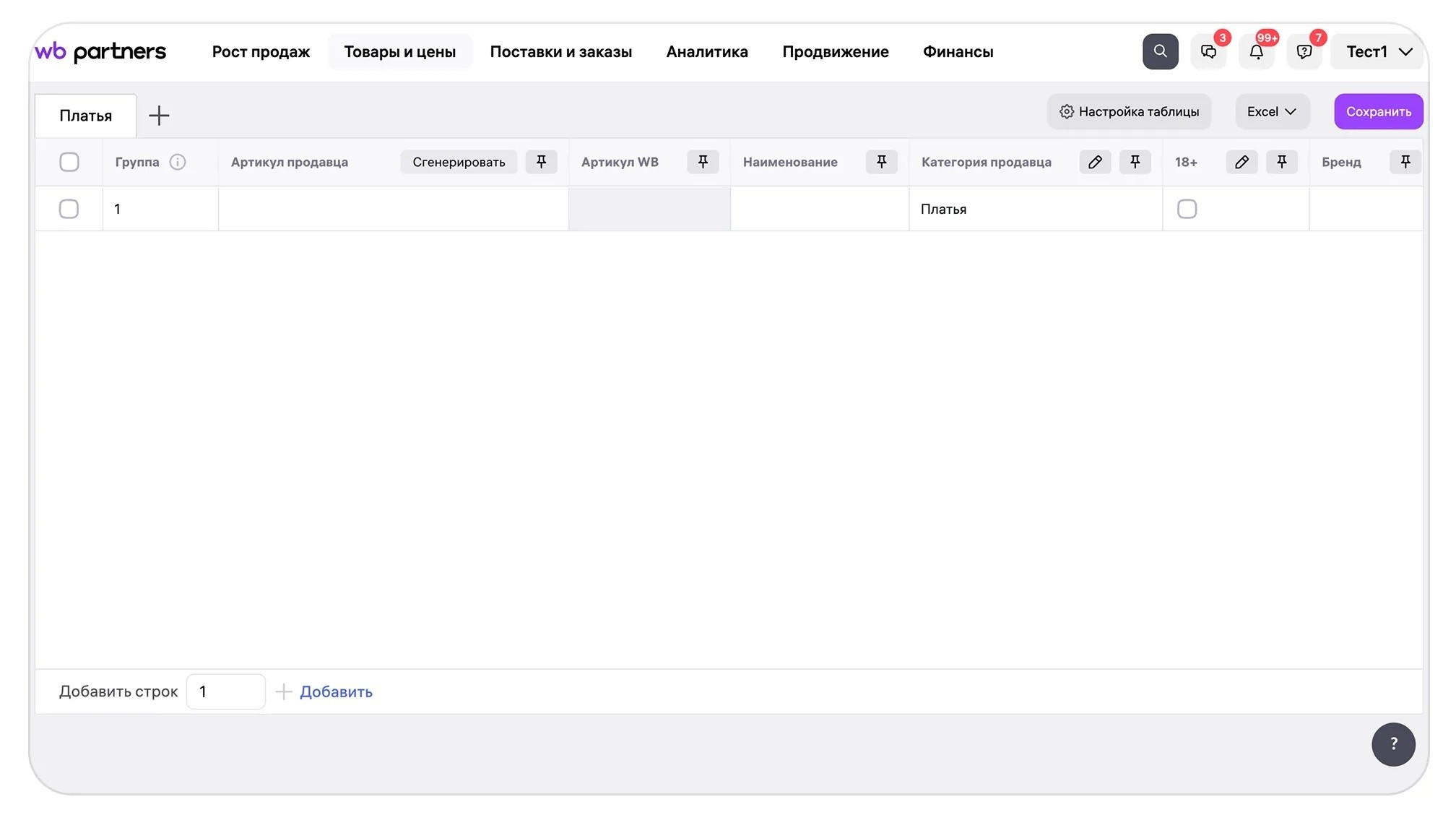The image size is (1456, 815).
Task: Open the Тест1 account dropdown
Action: click(x=1378, y=51)
